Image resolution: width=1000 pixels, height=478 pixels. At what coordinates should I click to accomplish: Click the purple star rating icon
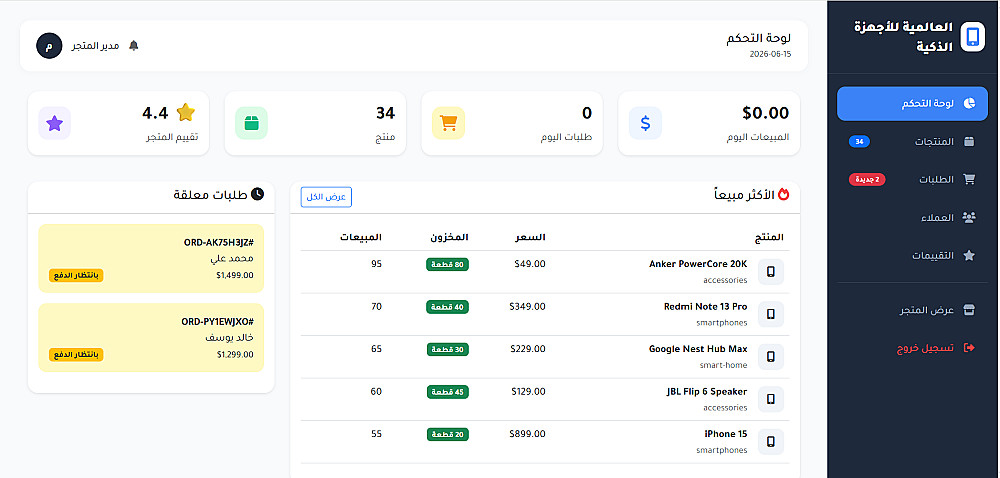(x=55, y=123)
